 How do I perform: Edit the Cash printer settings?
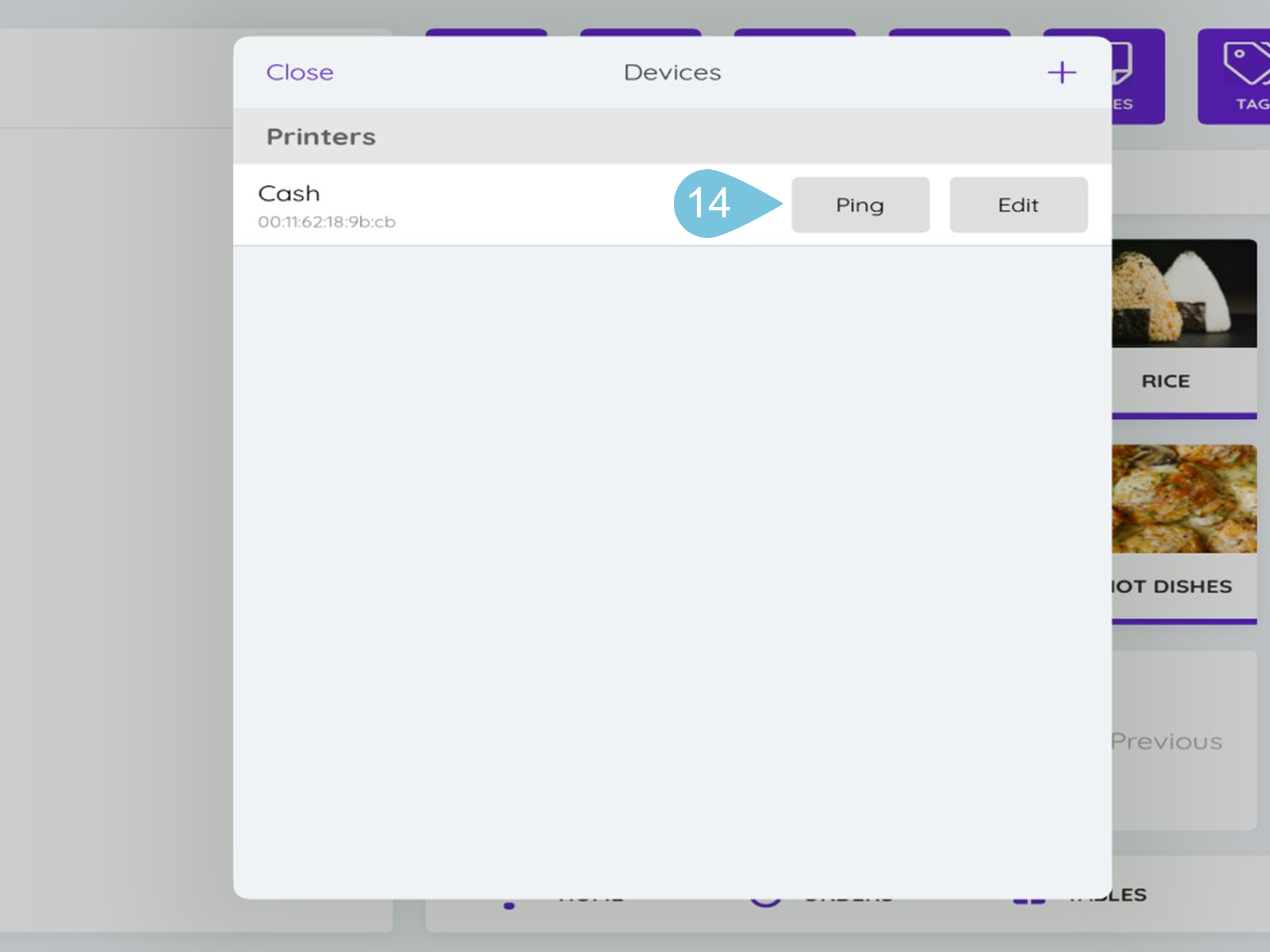(1018, 205)
